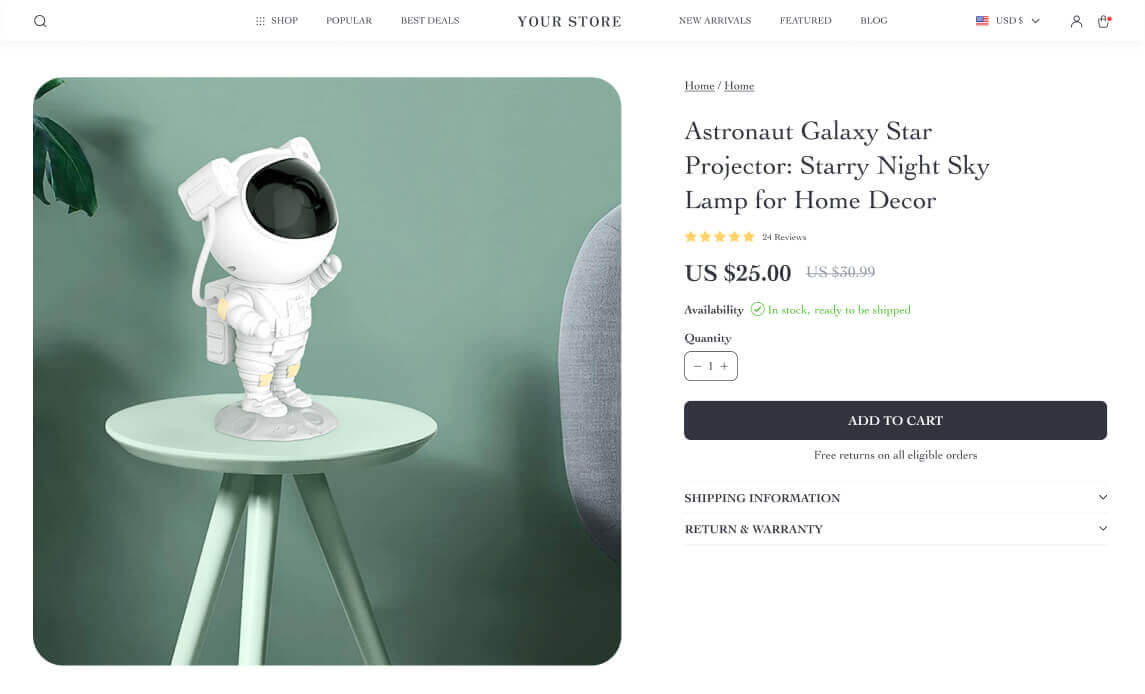Click the Shop grid menu icon
The image size is (1145, 694).
click(260, 21)
